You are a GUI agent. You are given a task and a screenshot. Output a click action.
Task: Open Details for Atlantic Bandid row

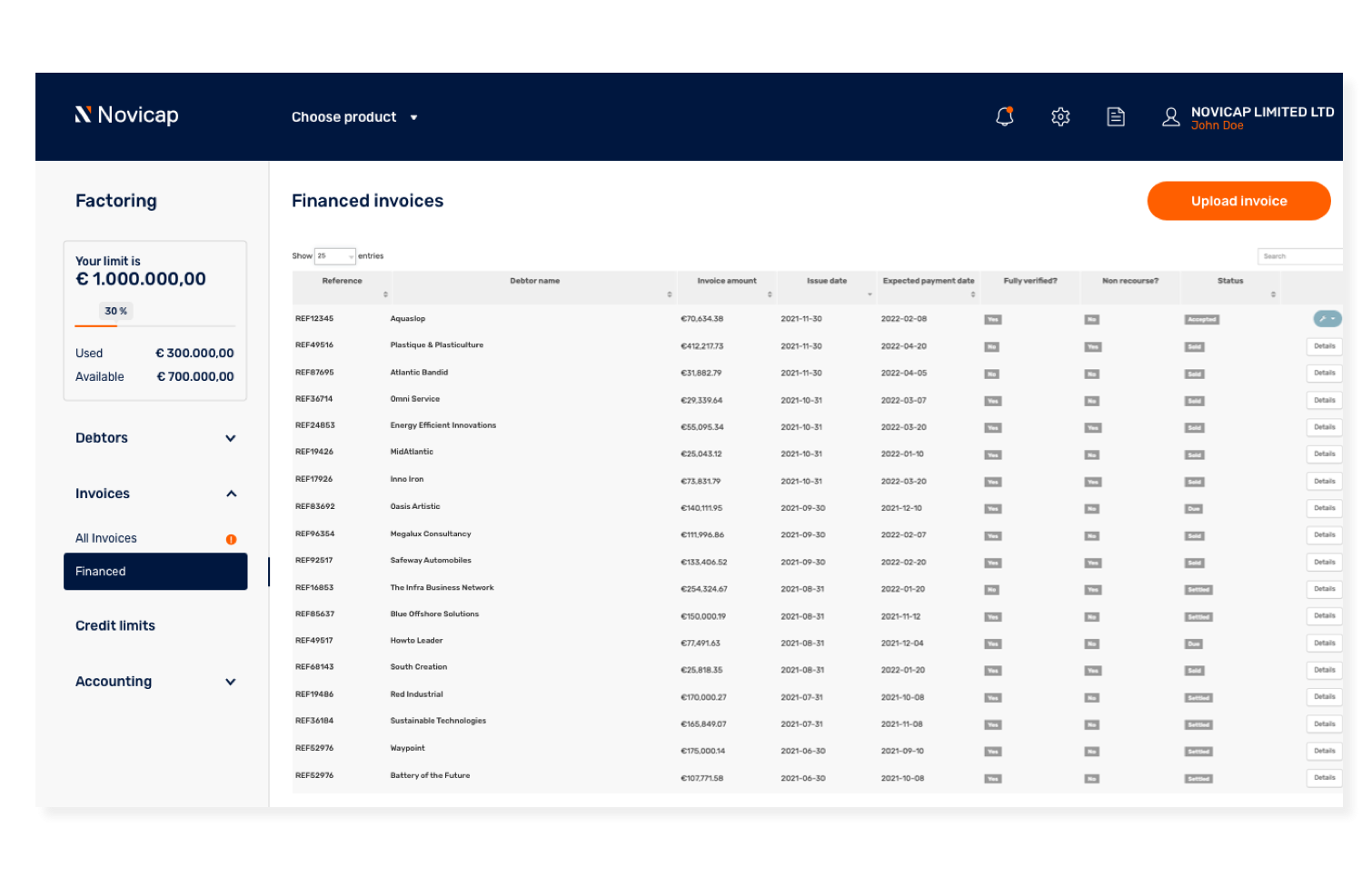coord(1325,374)
